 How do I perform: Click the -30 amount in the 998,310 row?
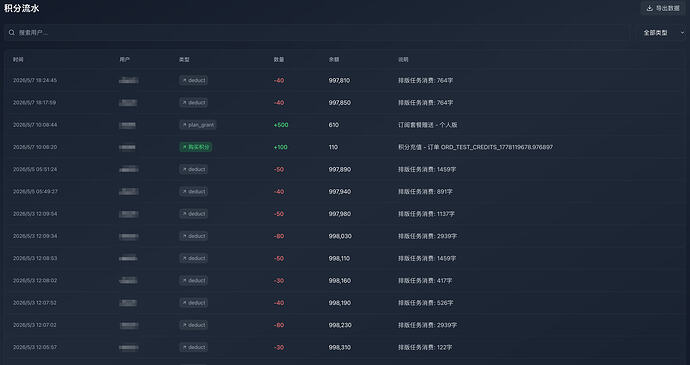click(279, 347)
